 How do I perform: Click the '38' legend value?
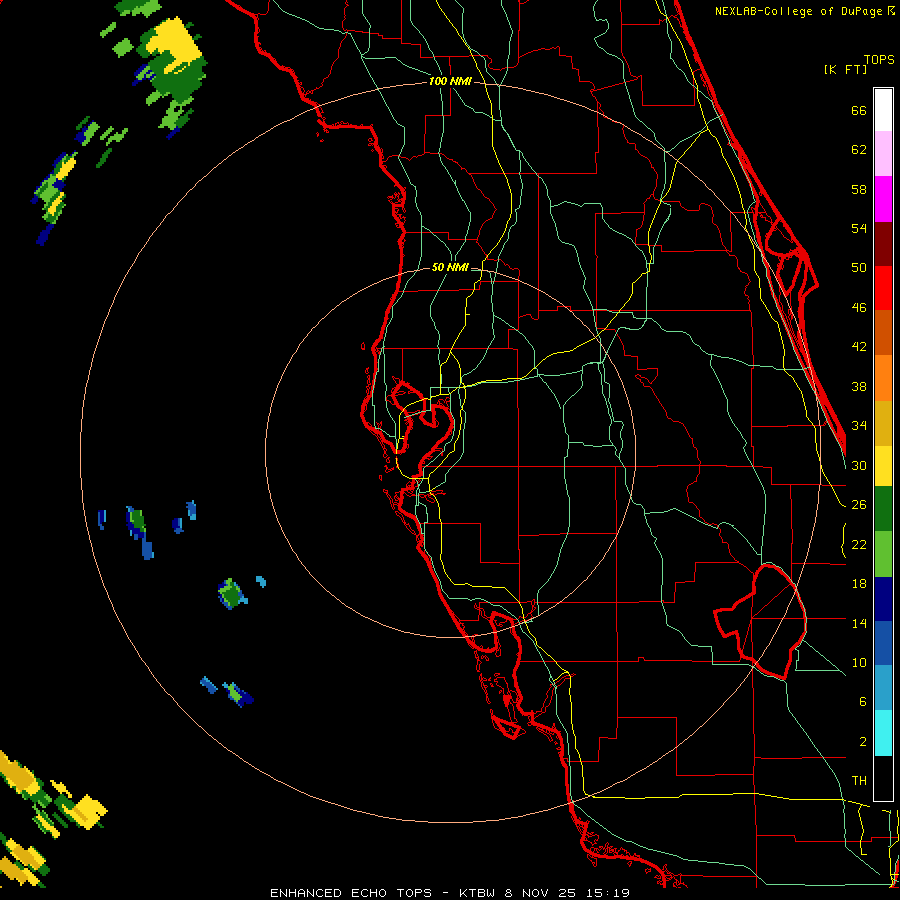point(859,386)
